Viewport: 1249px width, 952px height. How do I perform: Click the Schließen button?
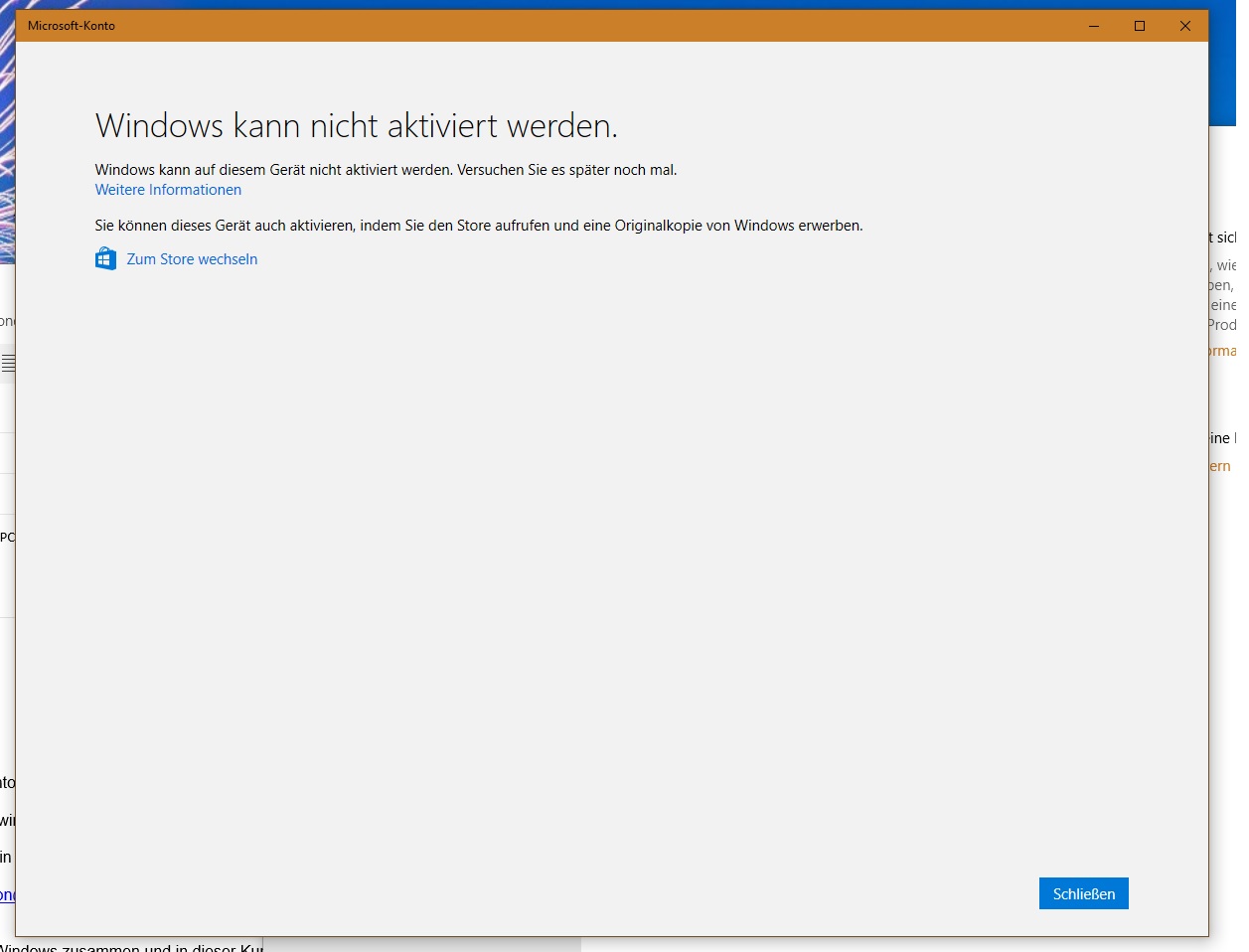coord(1083,893)
